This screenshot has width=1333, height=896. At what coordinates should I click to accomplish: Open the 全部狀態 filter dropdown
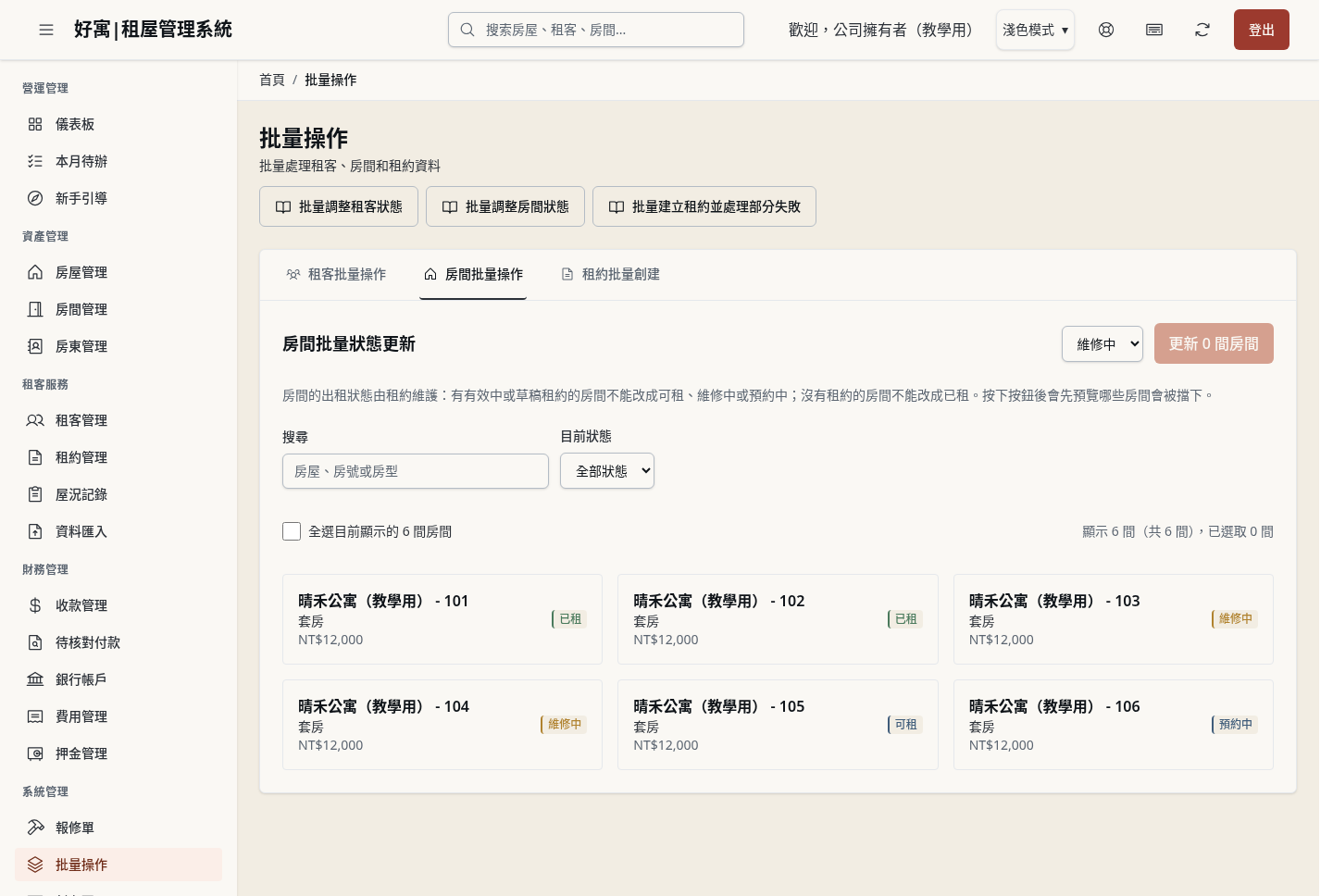coord(607,471)
